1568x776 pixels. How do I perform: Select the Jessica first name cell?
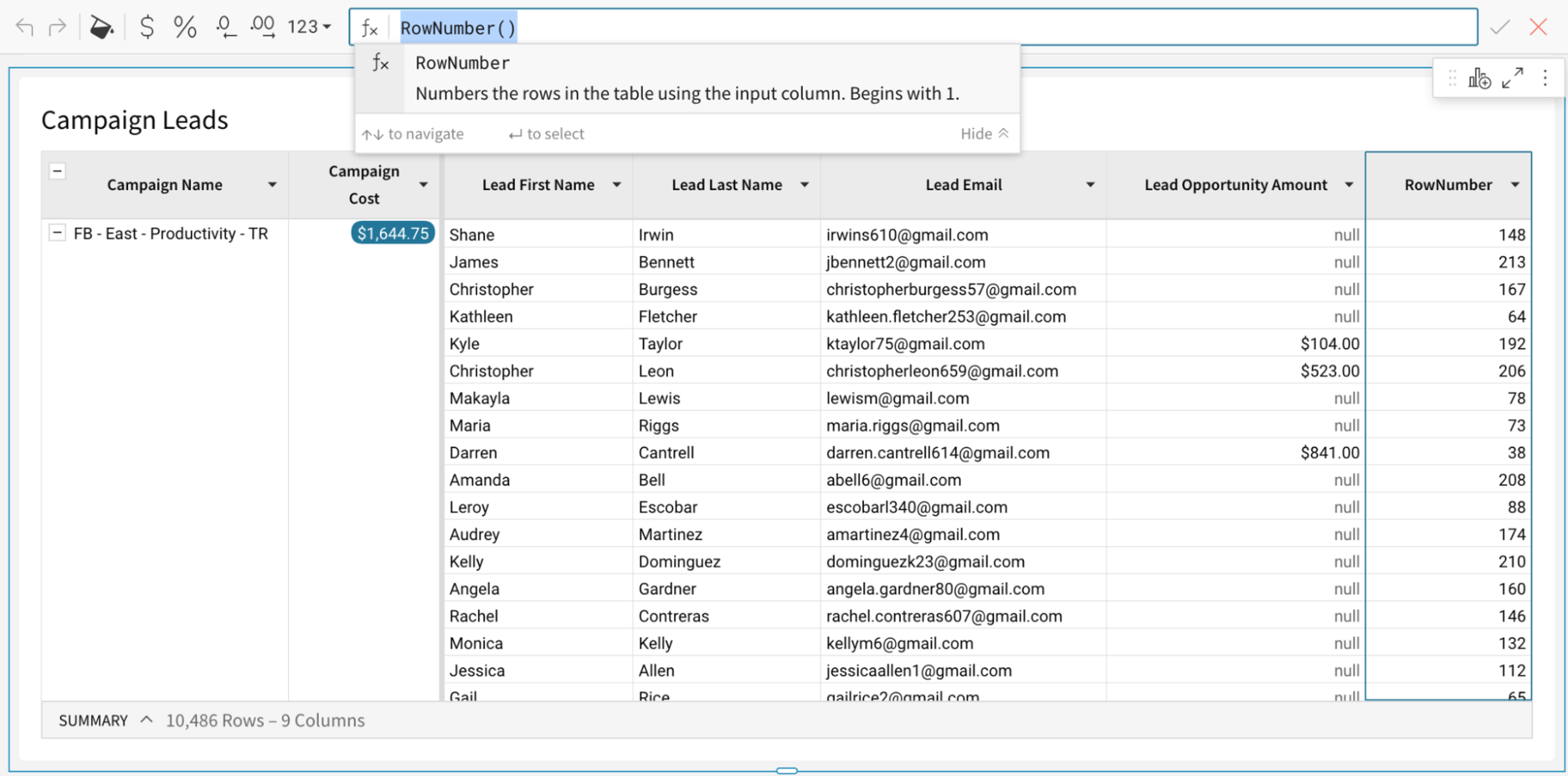point(538,670)
